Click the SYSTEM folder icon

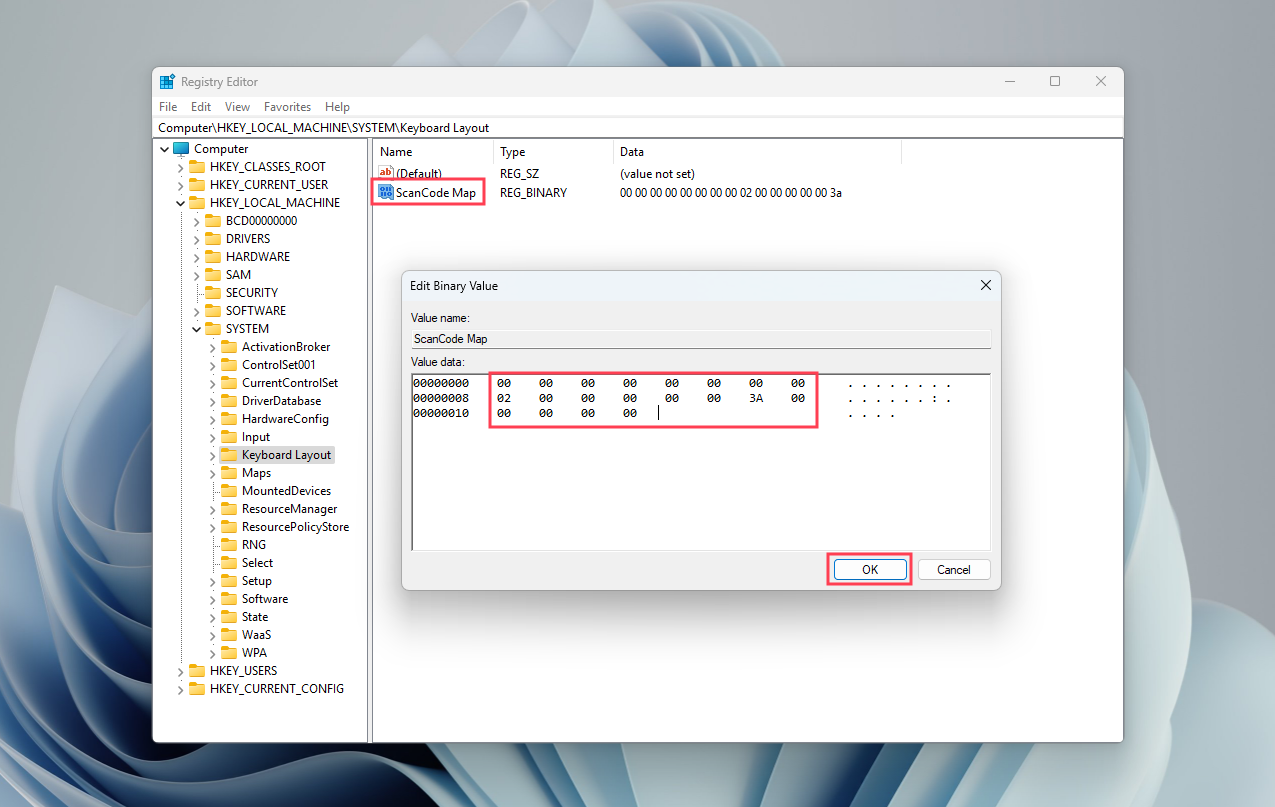point(213,329)
